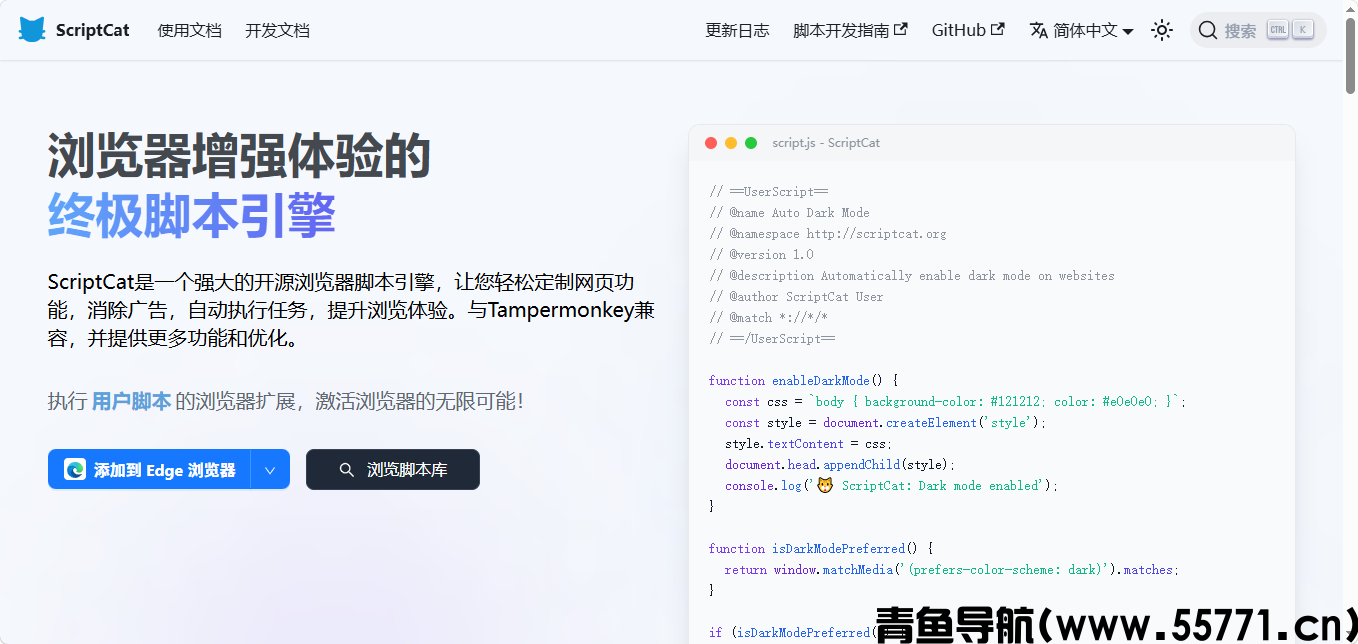Click the '// @version 1.0' line

click(x=761, y=255)
